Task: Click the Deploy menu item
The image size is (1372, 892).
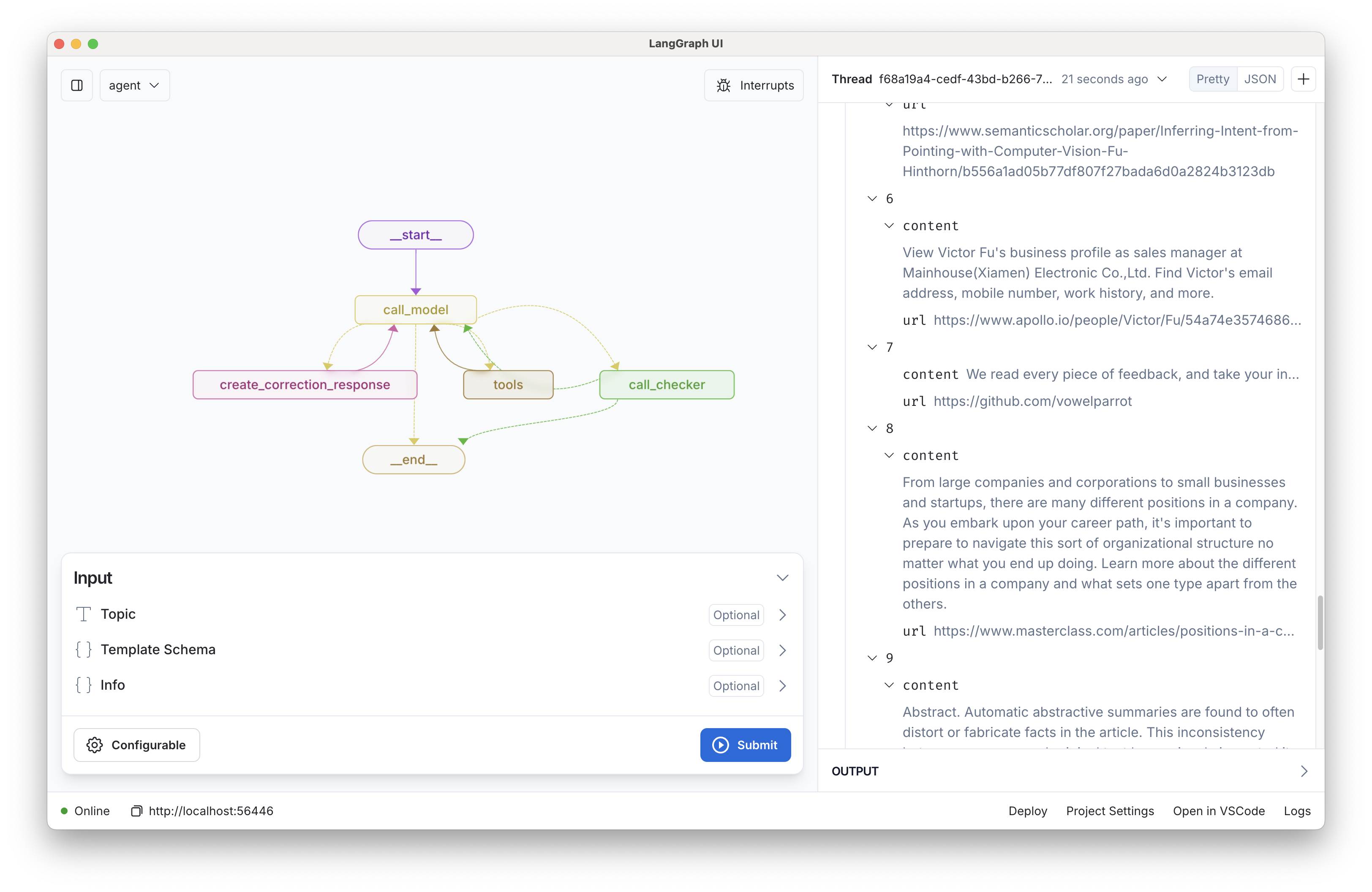Action: 1029,810
